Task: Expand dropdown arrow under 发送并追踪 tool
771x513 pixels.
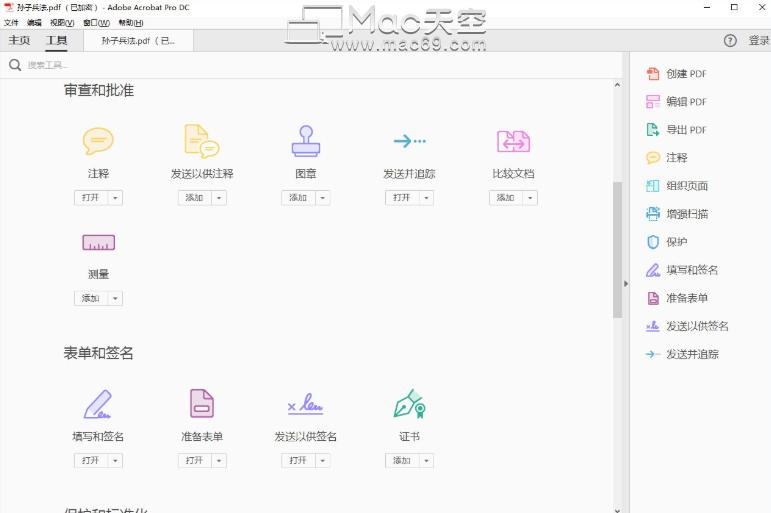Action: pos(426,198)
